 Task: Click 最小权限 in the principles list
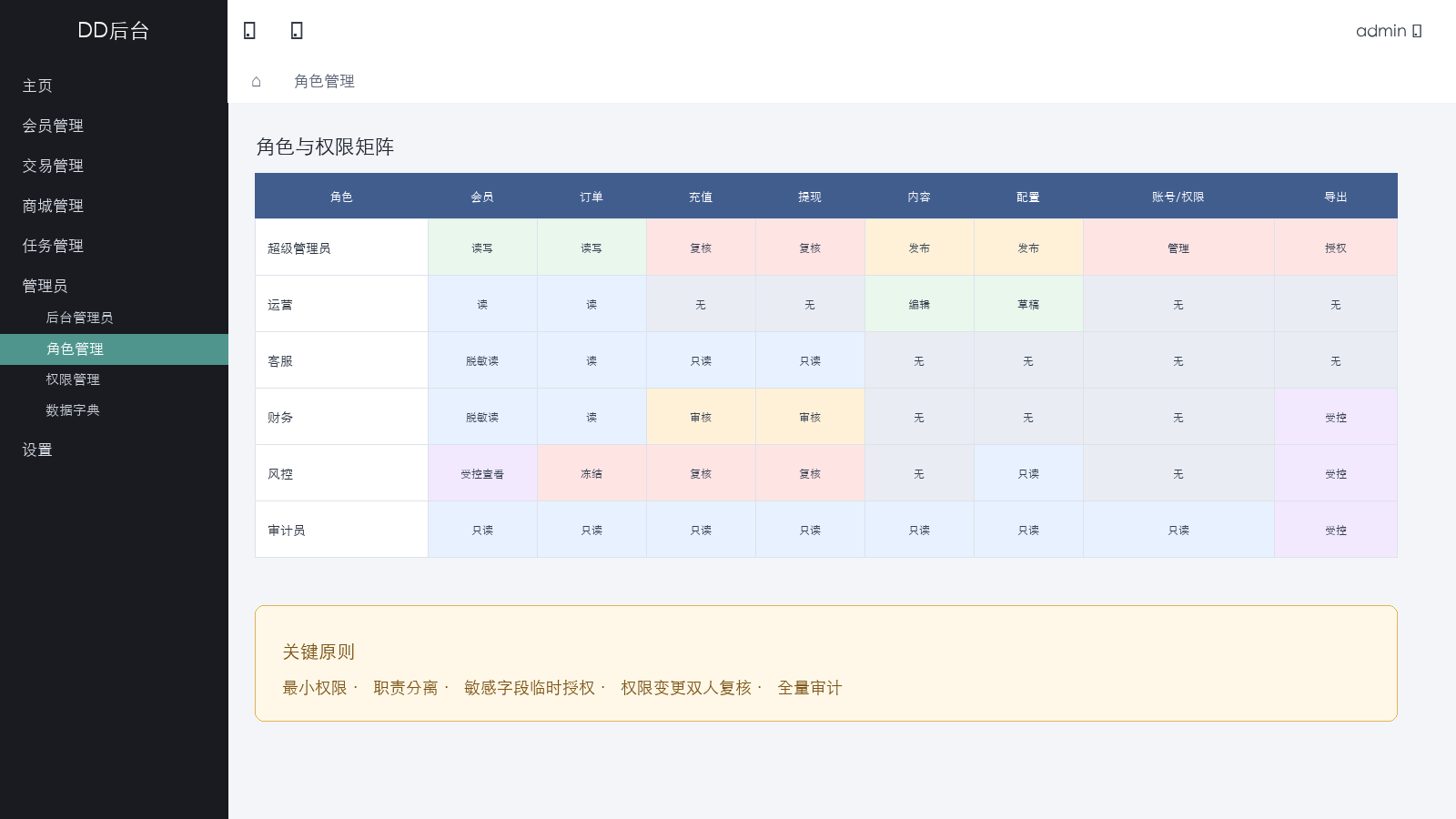pyautogui.click(x=315, y=688)
